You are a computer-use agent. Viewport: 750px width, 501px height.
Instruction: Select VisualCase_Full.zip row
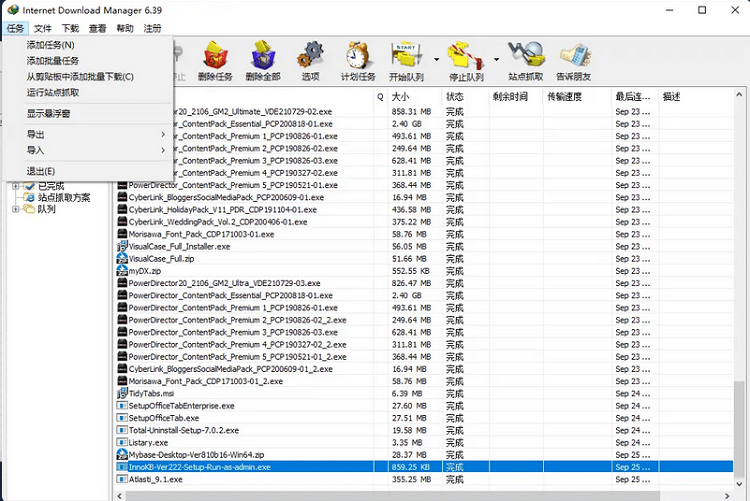(x=424, y=258)
